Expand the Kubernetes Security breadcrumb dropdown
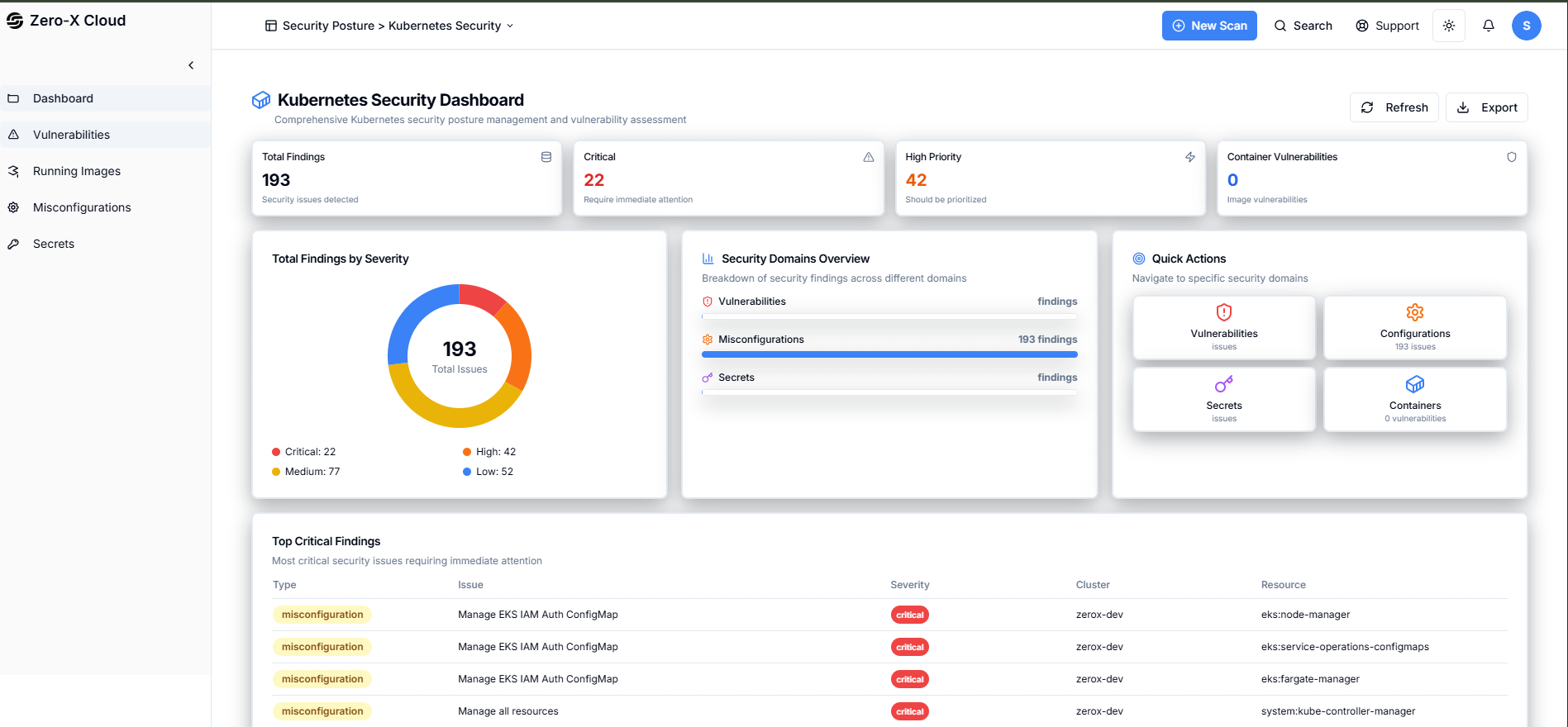 coord(510,26)
